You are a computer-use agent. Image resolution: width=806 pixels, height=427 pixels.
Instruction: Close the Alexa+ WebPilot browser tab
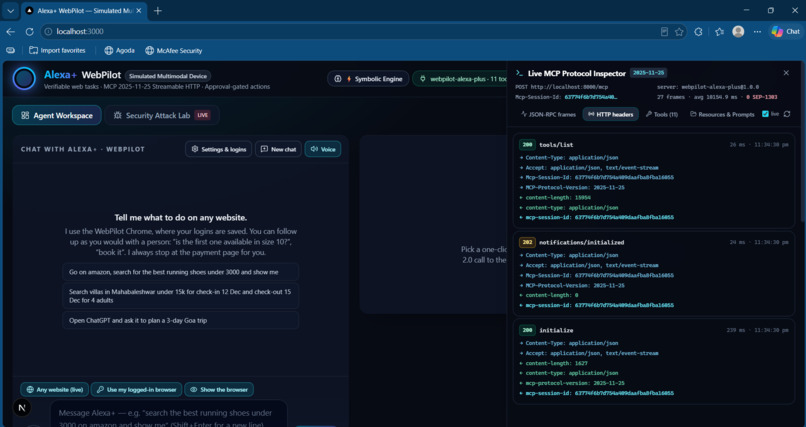138,10
